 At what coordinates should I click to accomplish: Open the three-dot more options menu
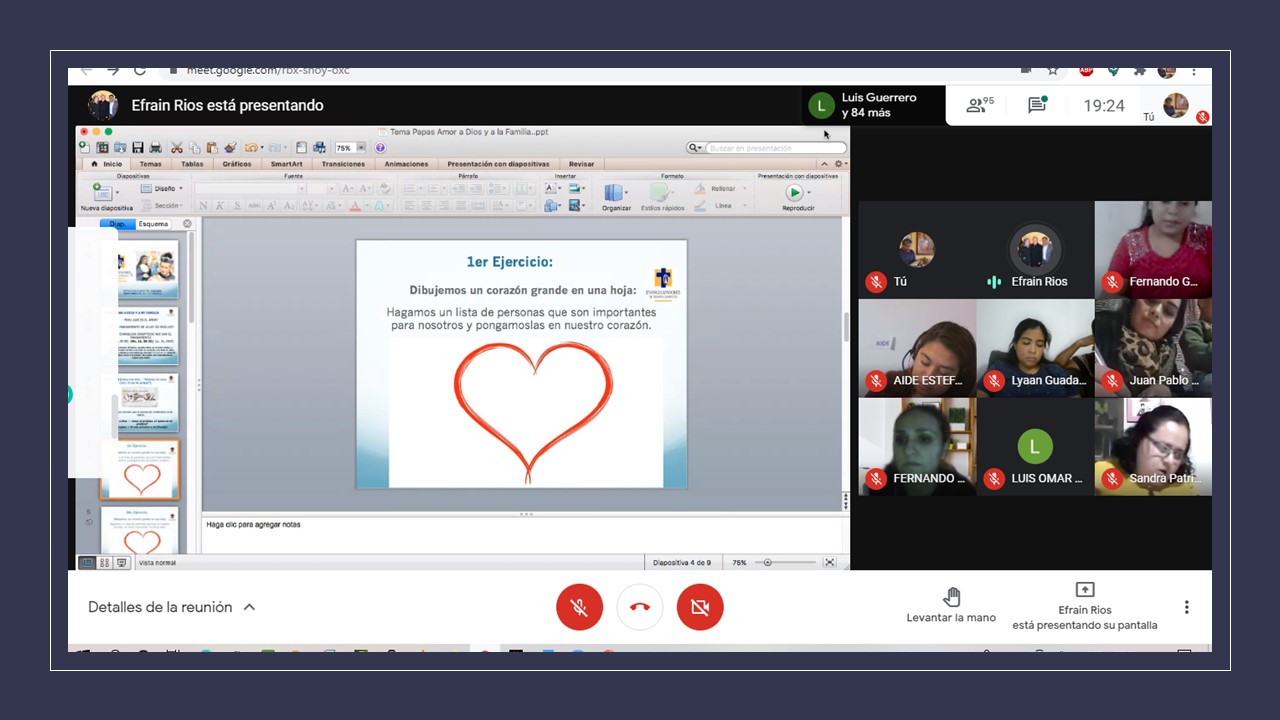coord(1186,607)
